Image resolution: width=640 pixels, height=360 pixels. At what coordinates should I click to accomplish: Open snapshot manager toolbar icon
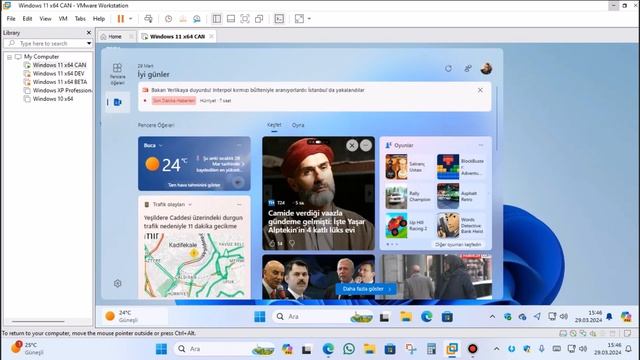tap(197, 19)
